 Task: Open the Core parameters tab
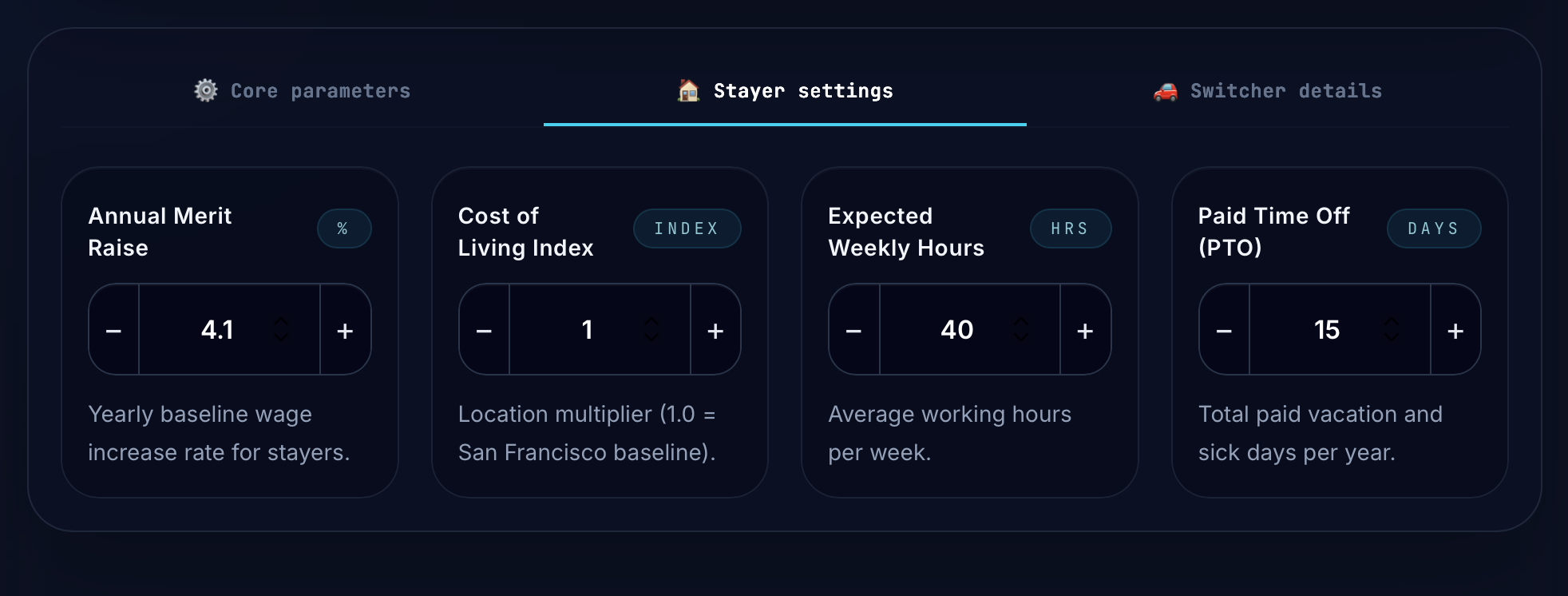click(303, 91)
